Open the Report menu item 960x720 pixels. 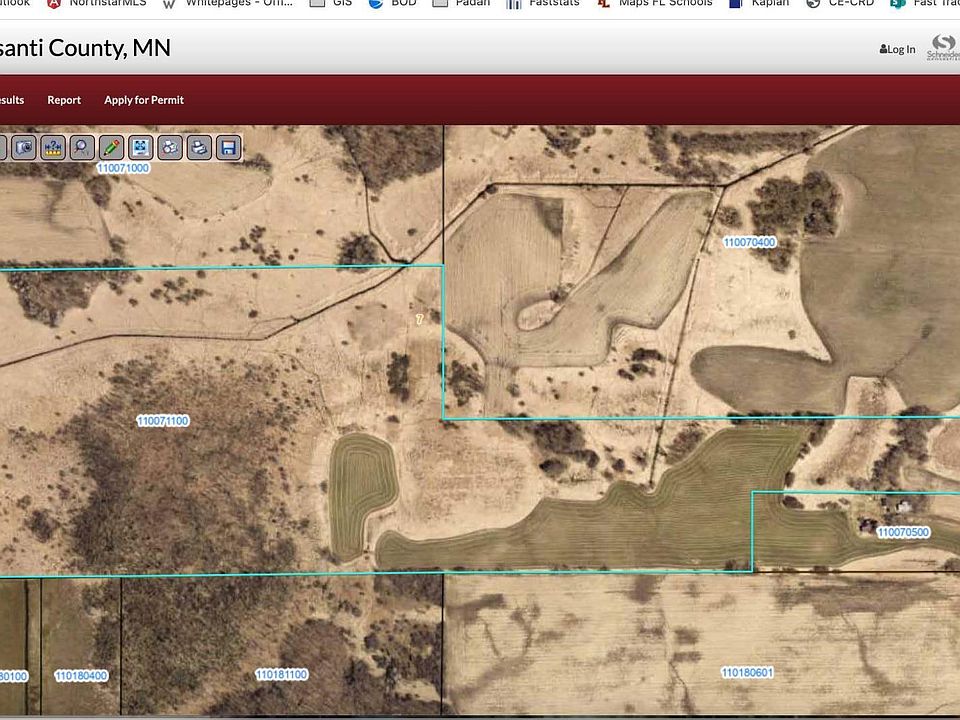pos(64,100)
